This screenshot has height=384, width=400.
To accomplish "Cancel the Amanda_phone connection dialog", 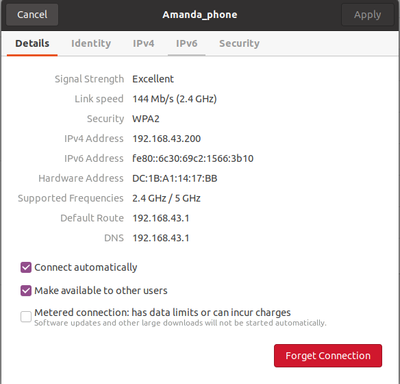I will click(32, 15).
